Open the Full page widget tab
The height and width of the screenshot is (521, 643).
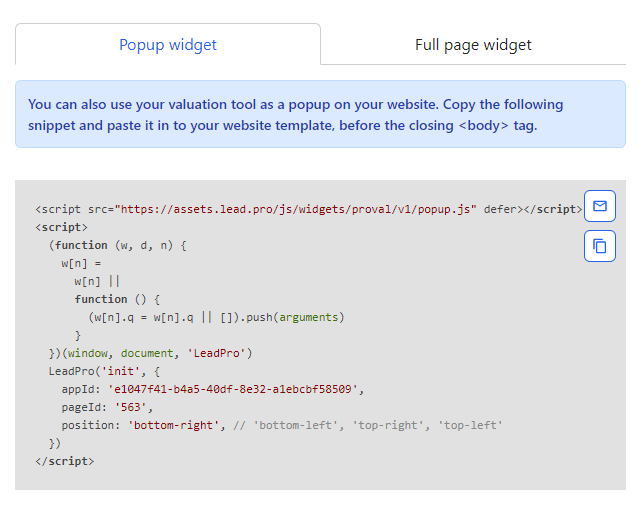coord(473,45)
